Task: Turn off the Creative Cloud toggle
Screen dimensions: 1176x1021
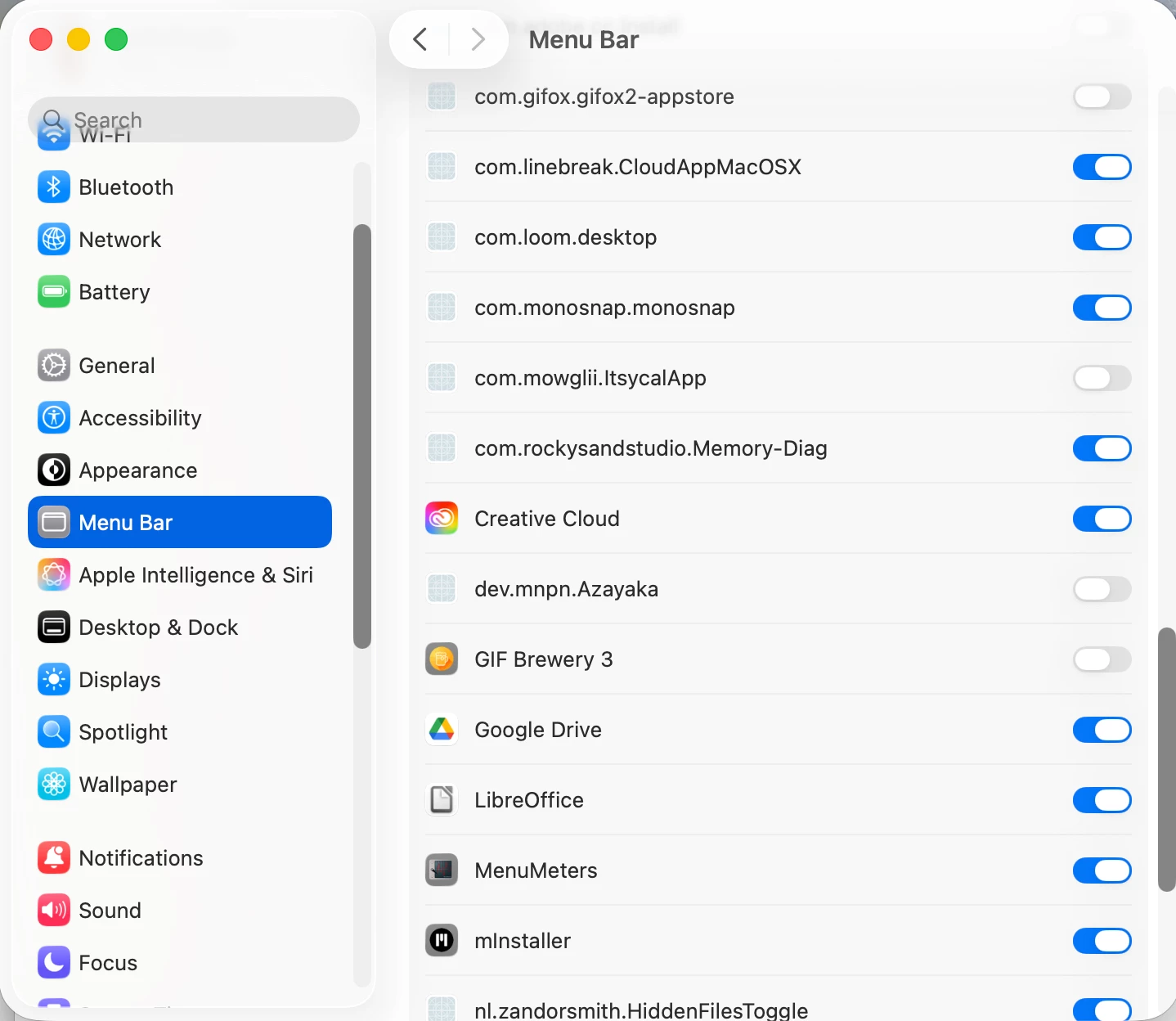Action: pos(1102,519)
